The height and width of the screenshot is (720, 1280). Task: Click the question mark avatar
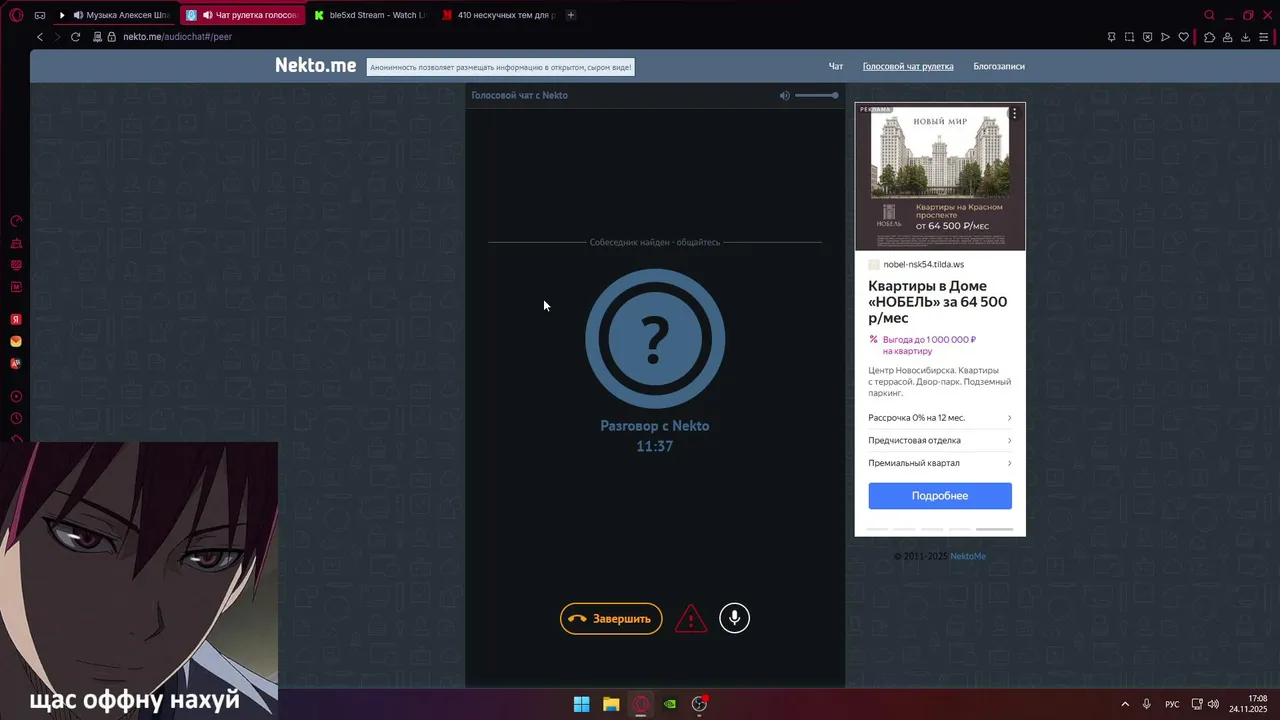(655, 338)
